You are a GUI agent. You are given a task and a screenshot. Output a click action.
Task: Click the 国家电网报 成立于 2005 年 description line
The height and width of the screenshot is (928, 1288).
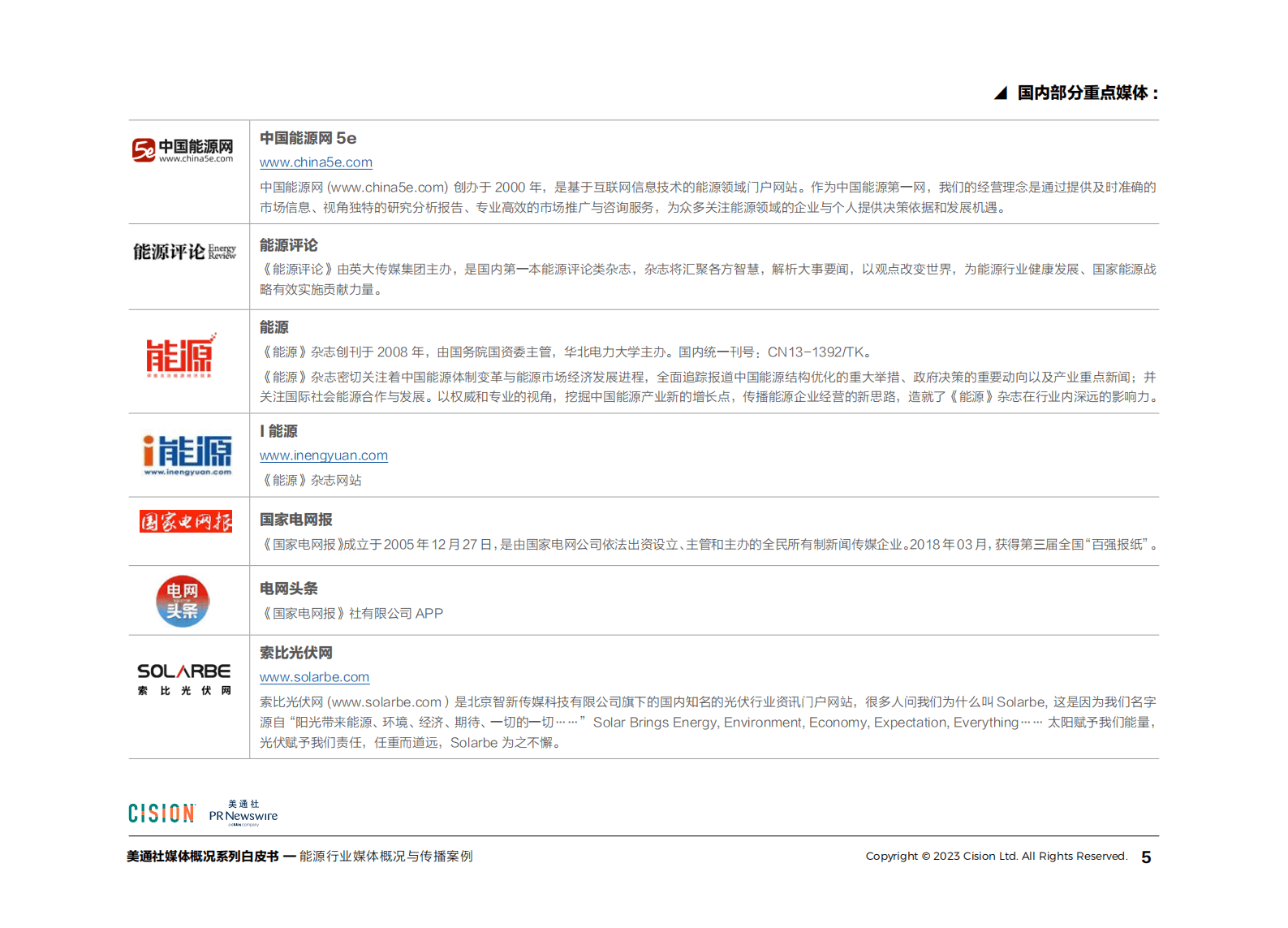(709, 545)
